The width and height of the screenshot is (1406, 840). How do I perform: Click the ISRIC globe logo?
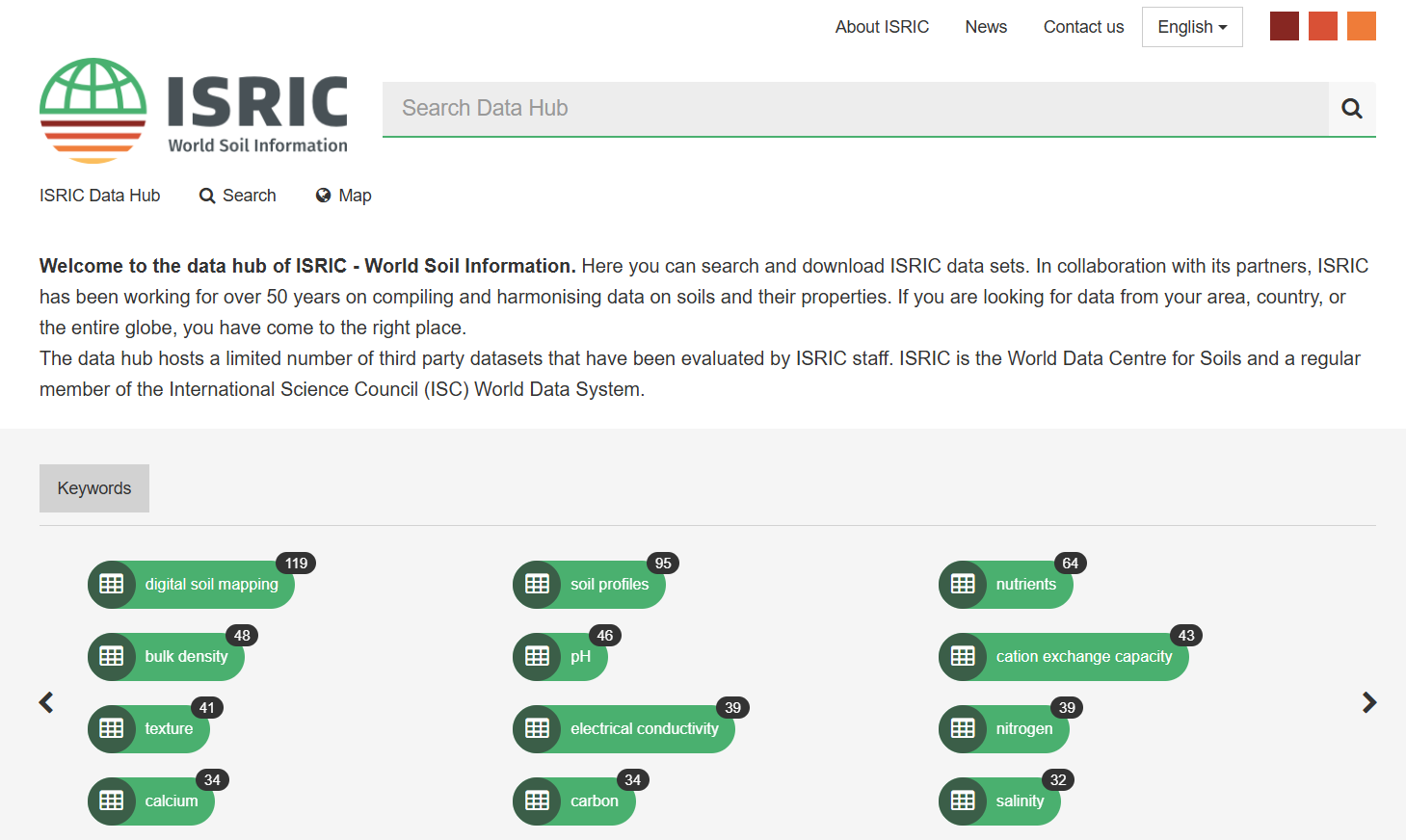(x=93, y=110)
